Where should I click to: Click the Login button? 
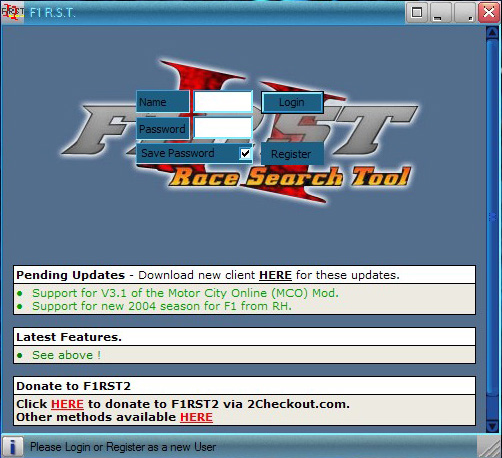292,102
